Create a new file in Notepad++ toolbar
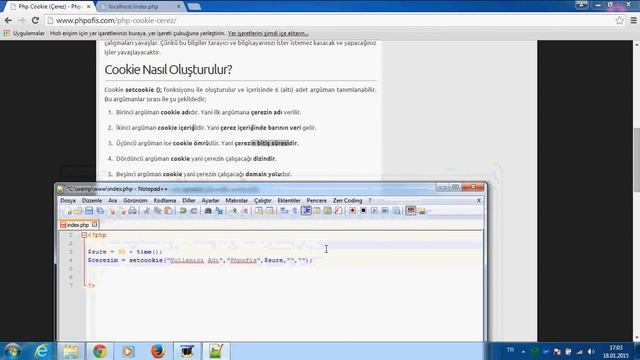Viewport: 640px width, 360px height. [68, 211]
